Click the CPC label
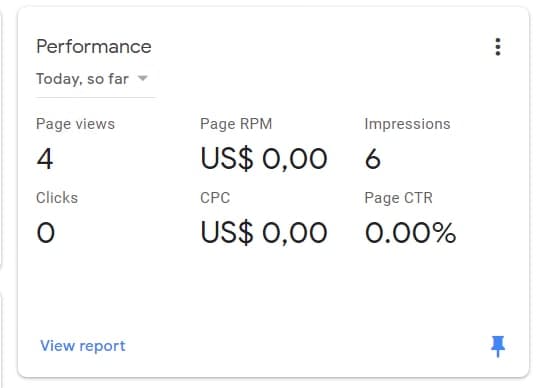The height and width of the screenshot is (388, 548). [215, 198]
